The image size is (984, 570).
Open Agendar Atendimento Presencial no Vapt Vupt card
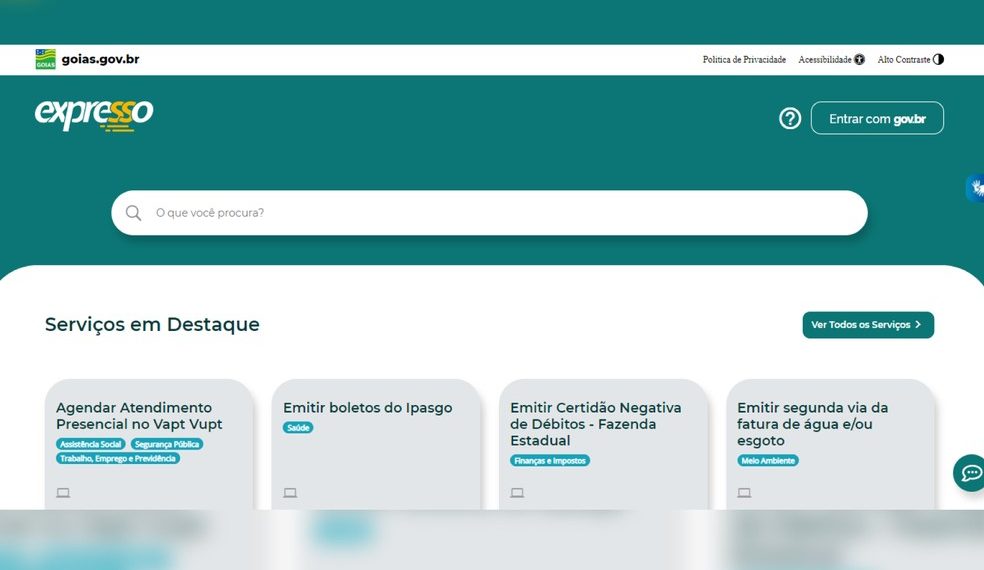(x=149, y=444)
